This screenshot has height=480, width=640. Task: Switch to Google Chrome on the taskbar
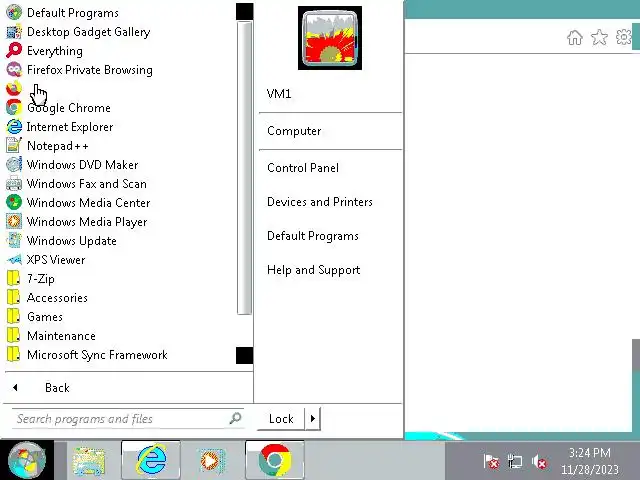point(275,460)
